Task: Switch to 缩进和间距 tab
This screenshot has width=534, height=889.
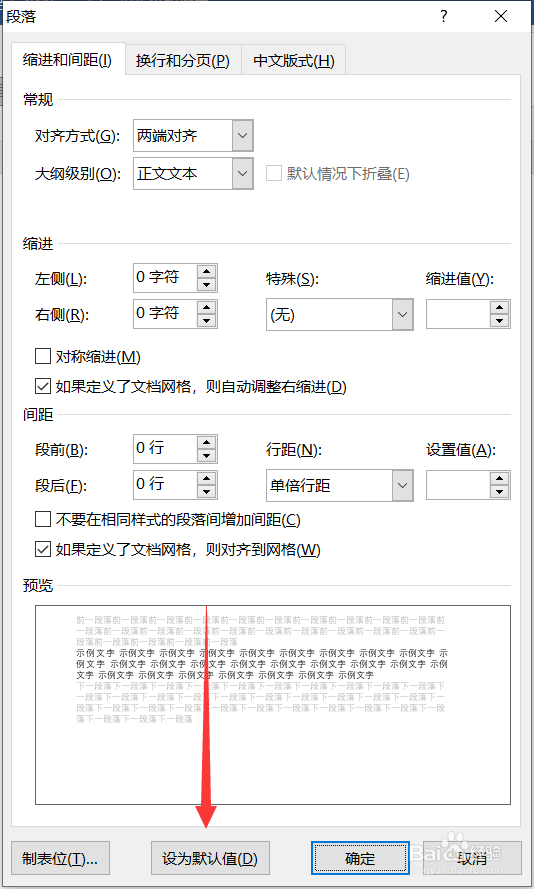Action: 68,60
